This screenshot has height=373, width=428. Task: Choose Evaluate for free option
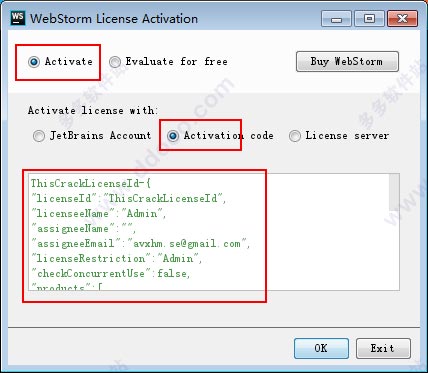click(x=115, y=62)
